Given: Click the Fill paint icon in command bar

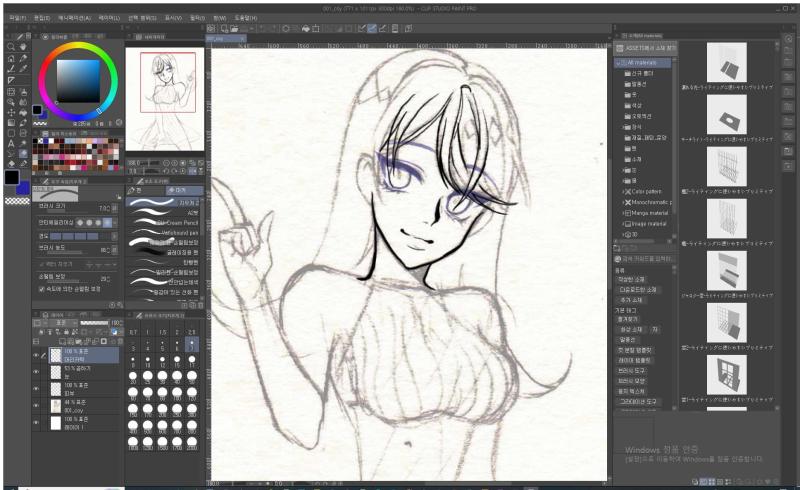Looking at the screenshot, I should (305, 29).
